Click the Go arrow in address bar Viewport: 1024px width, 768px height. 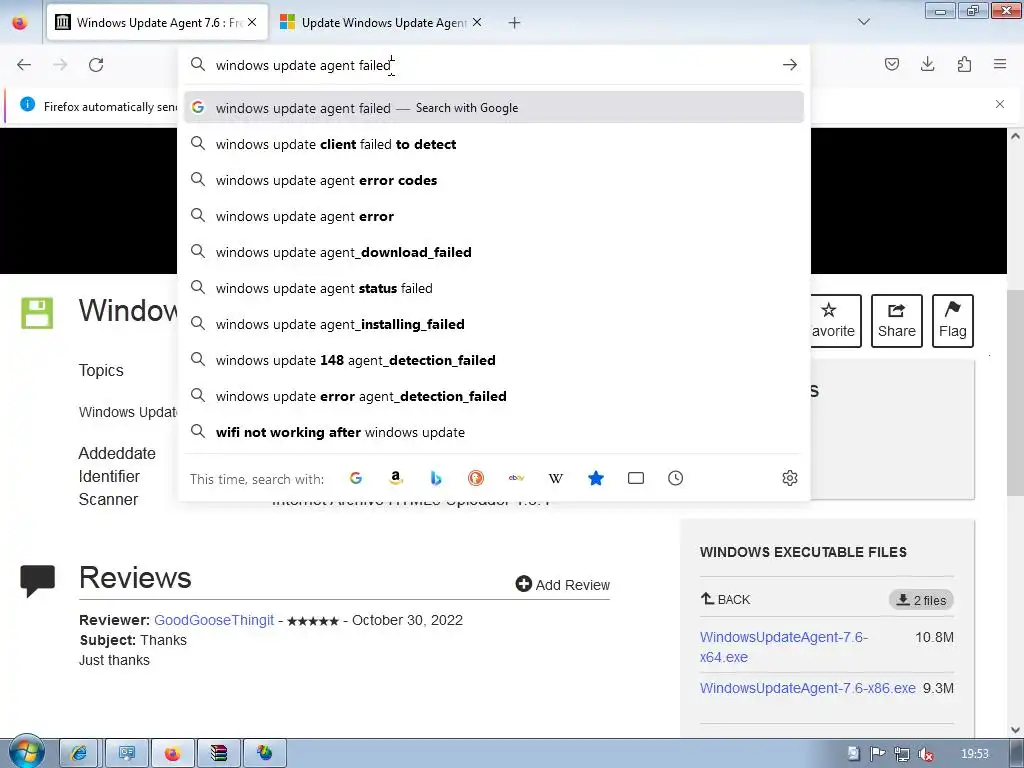(790, 65)
